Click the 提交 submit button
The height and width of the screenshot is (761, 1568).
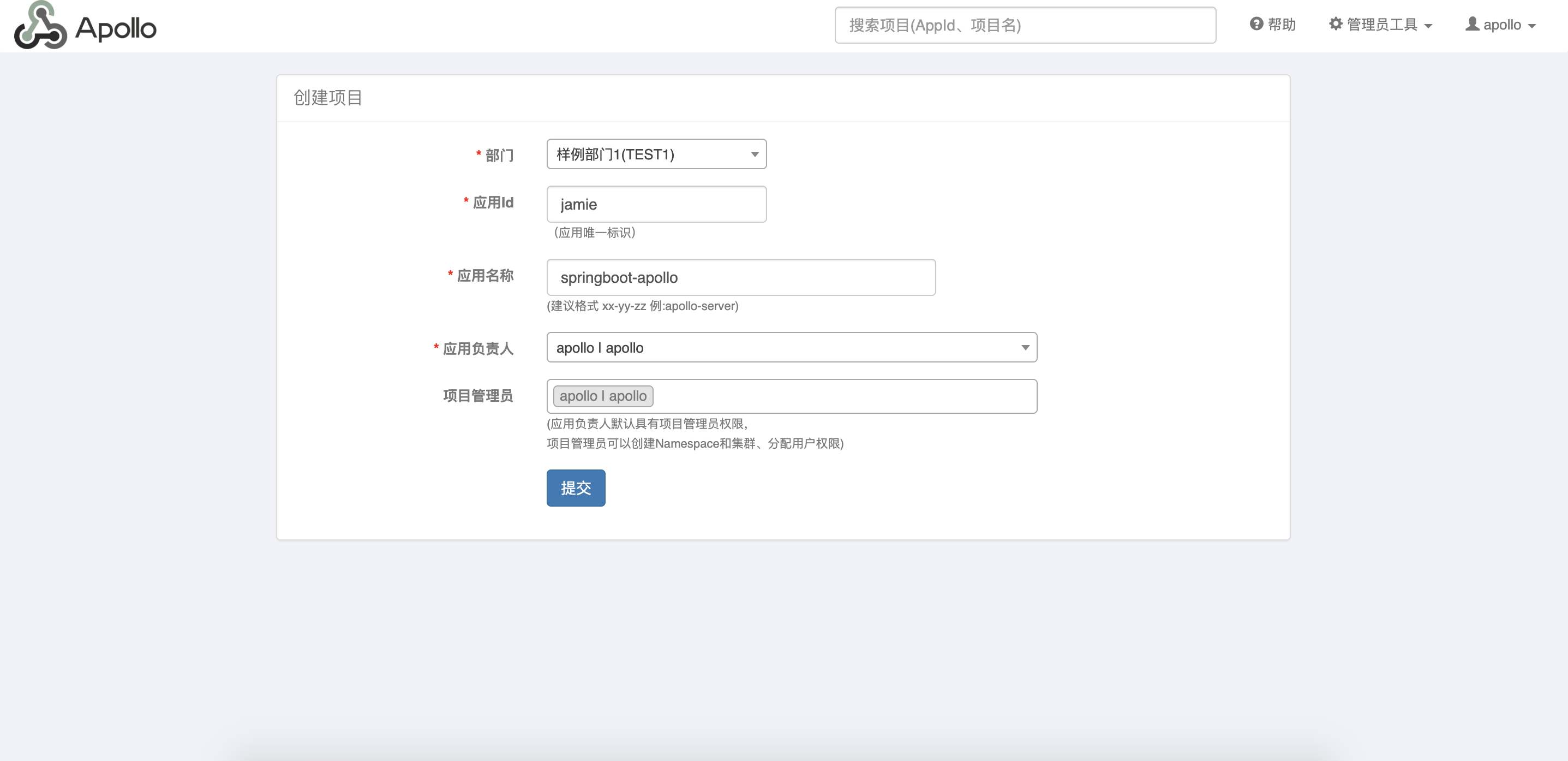[575, 487]
